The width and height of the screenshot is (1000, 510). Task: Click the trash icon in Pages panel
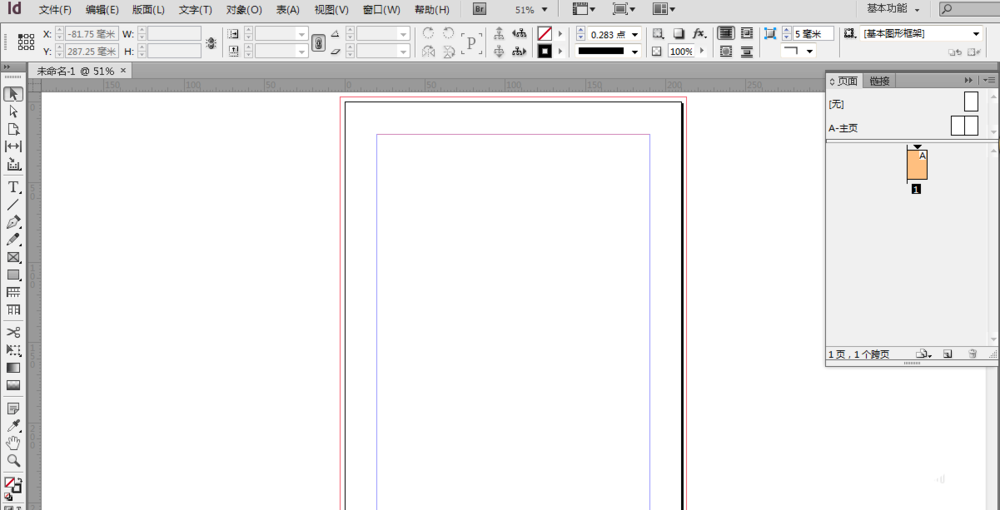coord(972,354)
